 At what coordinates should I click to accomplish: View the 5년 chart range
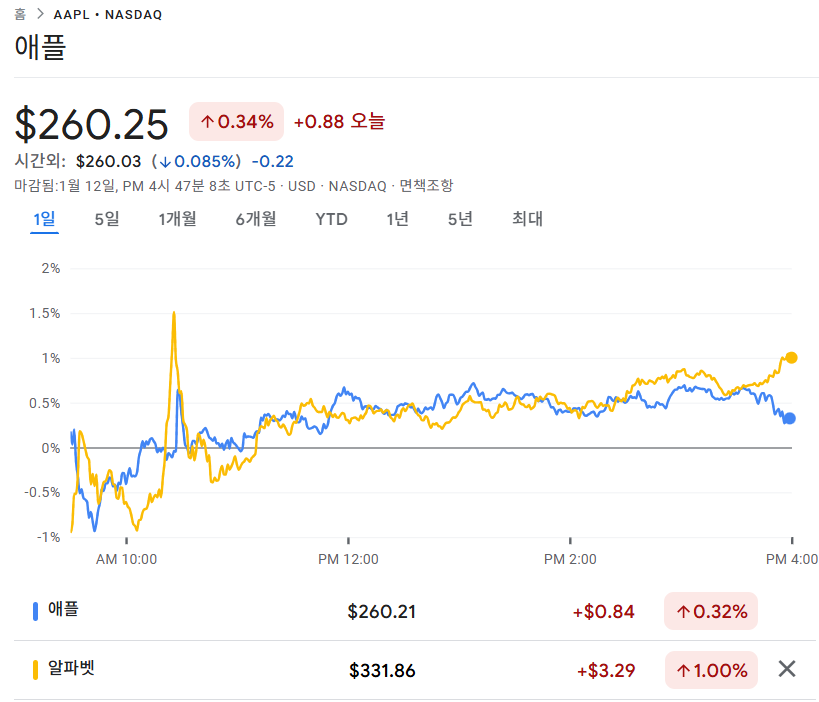(460, 219)
